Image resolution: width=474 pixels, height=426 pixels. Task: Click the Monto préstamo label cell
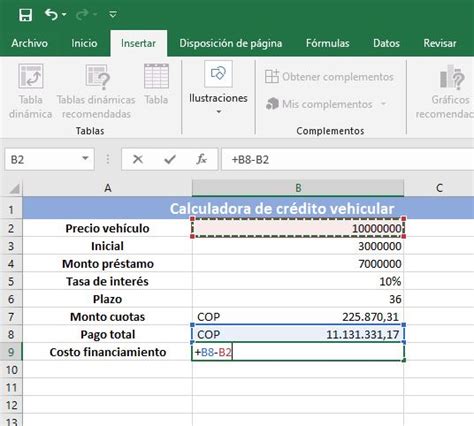tap(107, 264)
